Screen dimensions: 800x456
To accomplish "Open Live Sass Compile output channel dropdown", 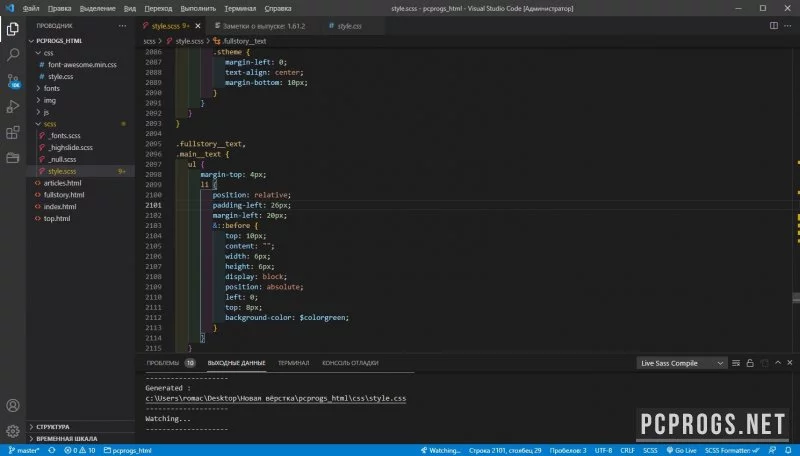I will pyautogui.click(x=681, y=363).
